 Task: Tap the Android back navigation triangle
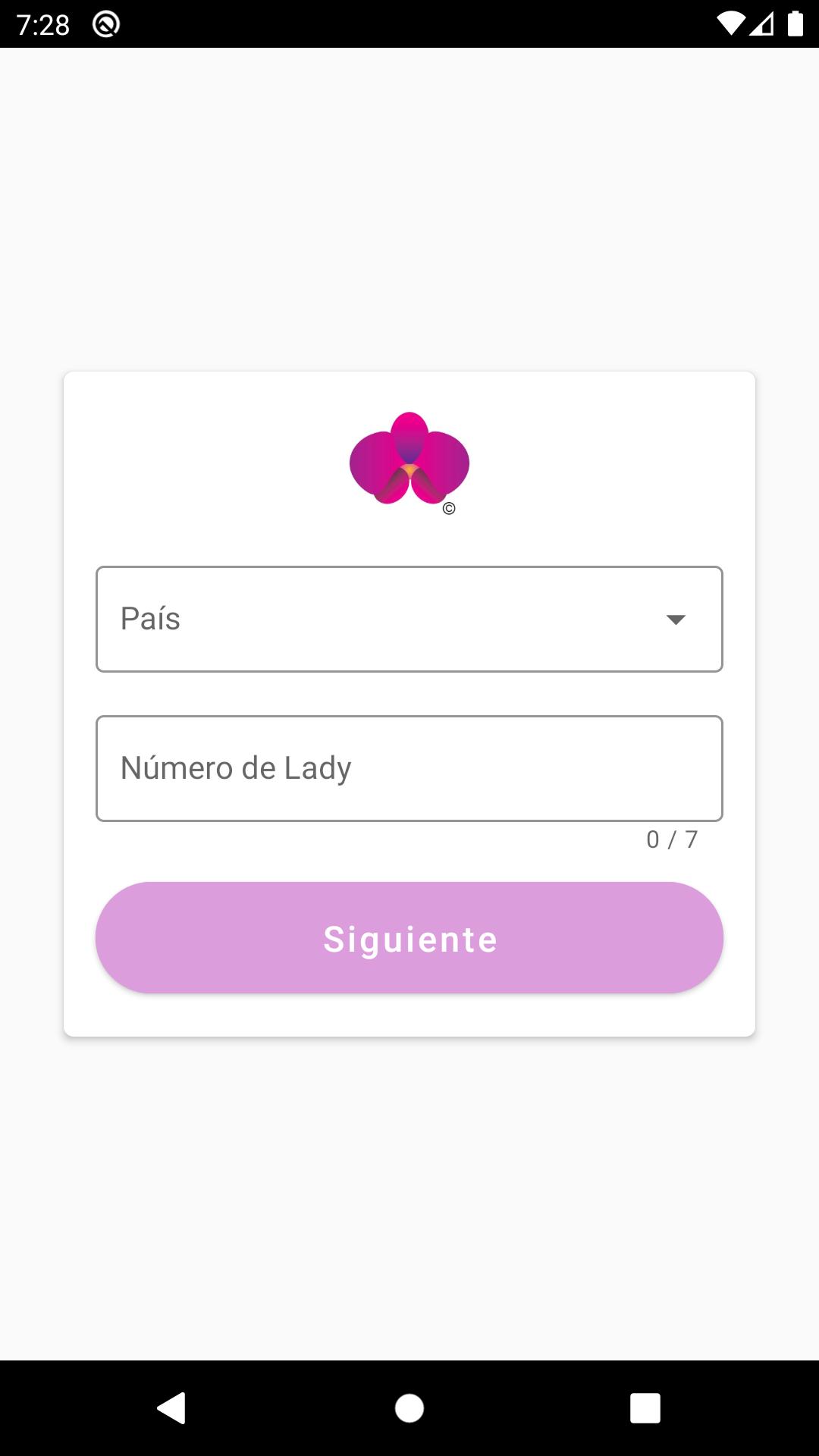coord(171,1408)
